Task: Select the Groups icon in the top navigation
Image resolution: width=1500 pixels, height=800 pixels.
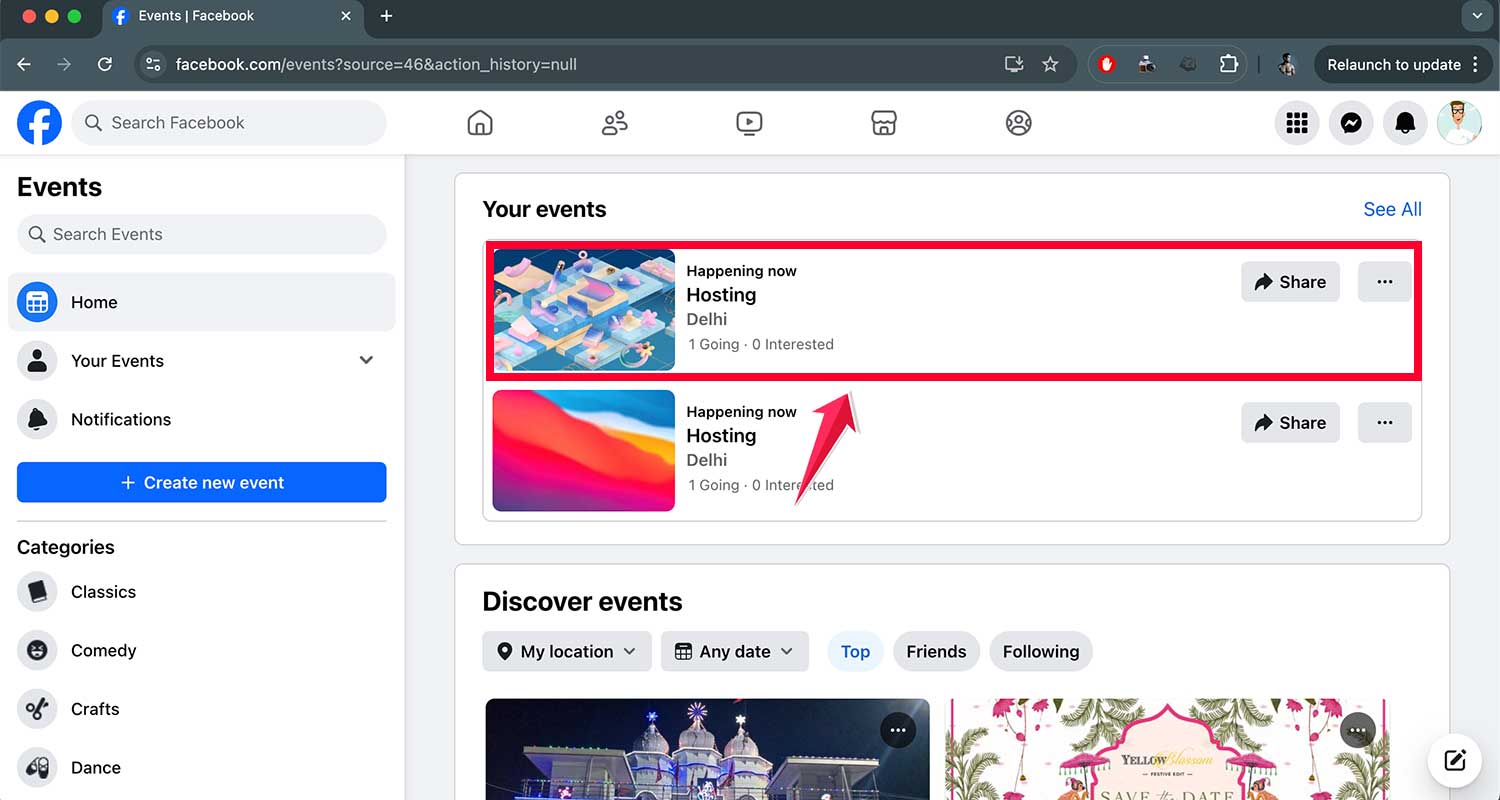Action: [x=614, y=122]
